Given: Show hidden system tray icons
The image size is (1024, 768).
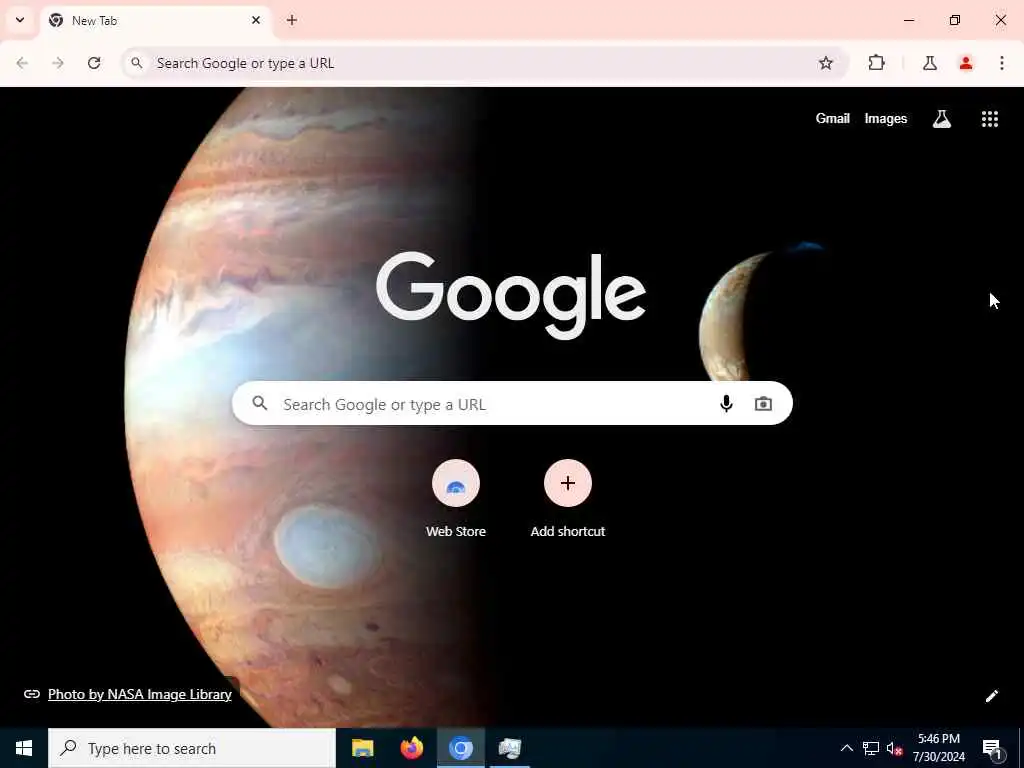Looking at the screenshot, I should tap(846, 748).
